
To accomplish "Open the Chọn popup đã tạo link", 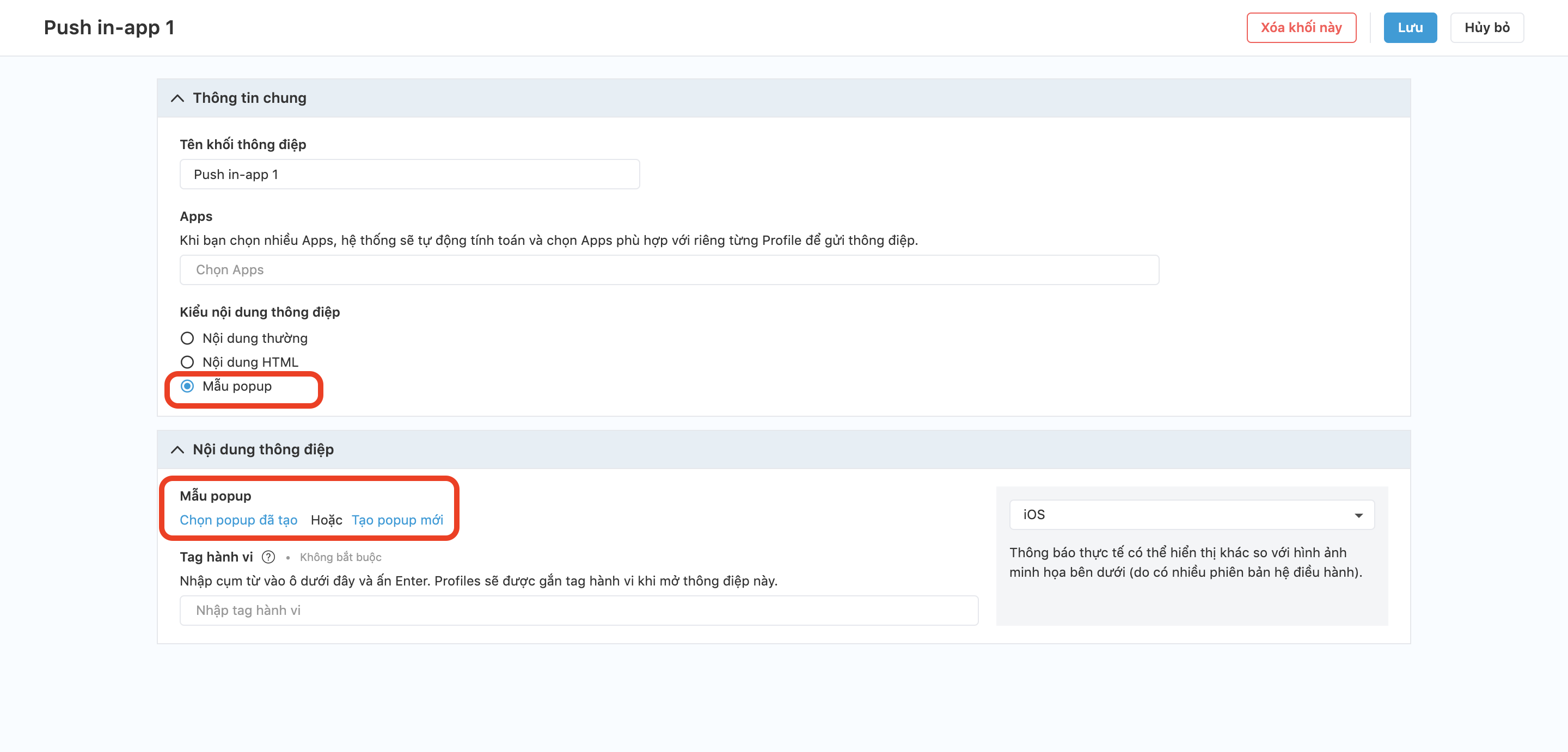I will [x=238, y=520].
